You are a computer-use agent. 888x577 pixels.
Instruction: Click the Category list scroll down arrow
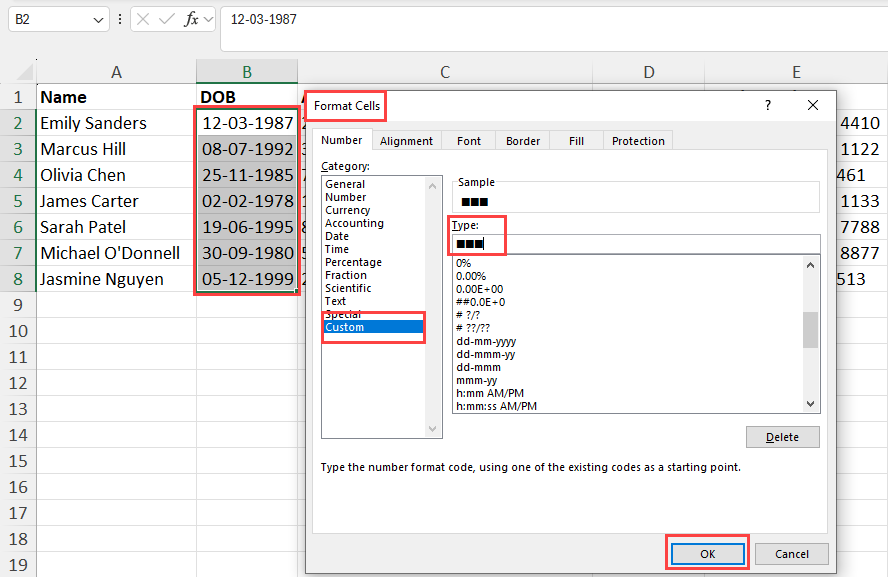(432, 429)
